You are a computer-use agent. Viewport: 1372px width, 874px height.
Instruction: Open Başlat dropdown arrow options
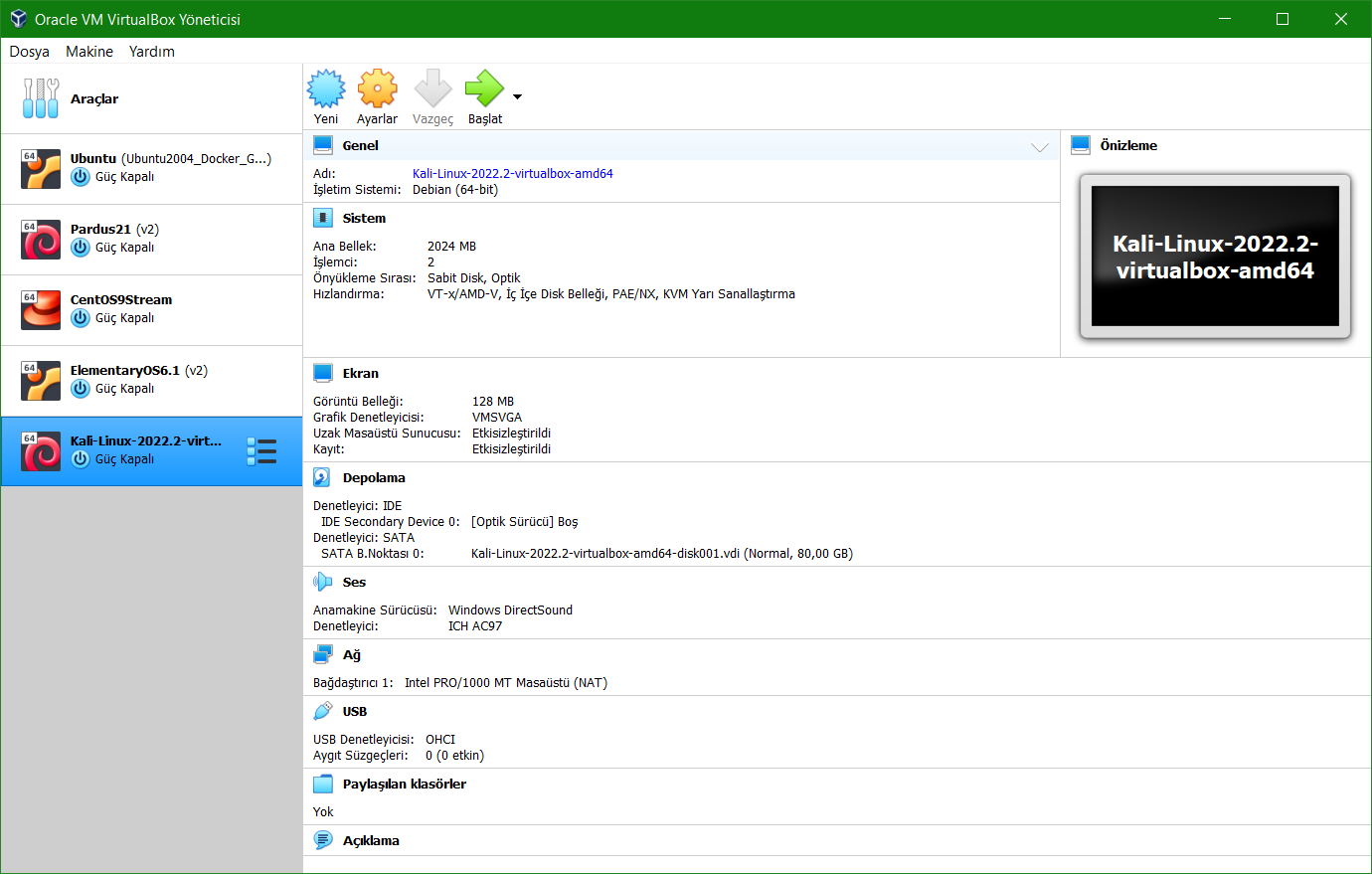(517, 96)
